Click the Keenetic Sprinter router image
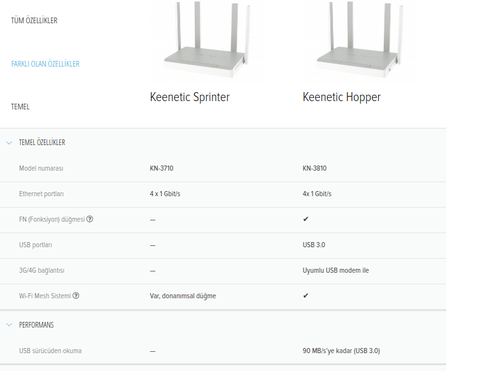Screen dimensions: 480x371 point(207,39)
